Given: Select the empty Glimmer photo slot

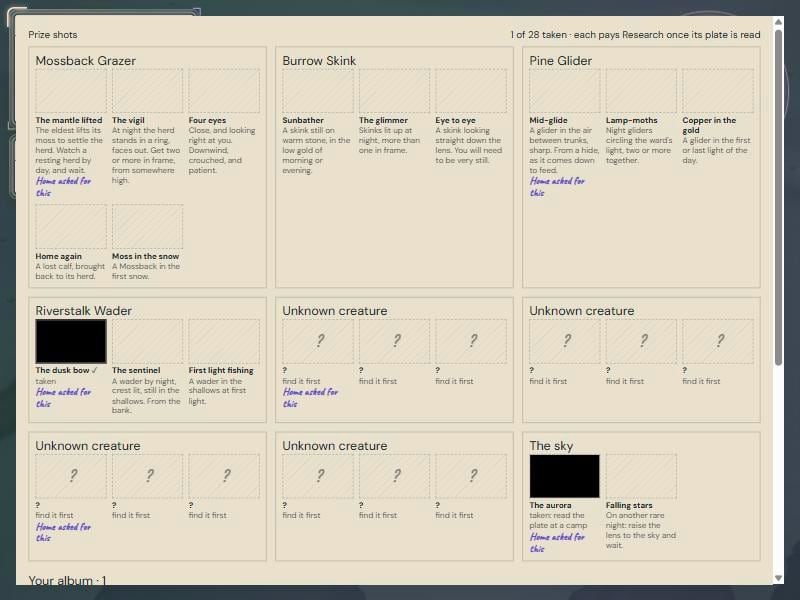Looking at the screenshot, I should pyautogui.click(x=394, y=91).
